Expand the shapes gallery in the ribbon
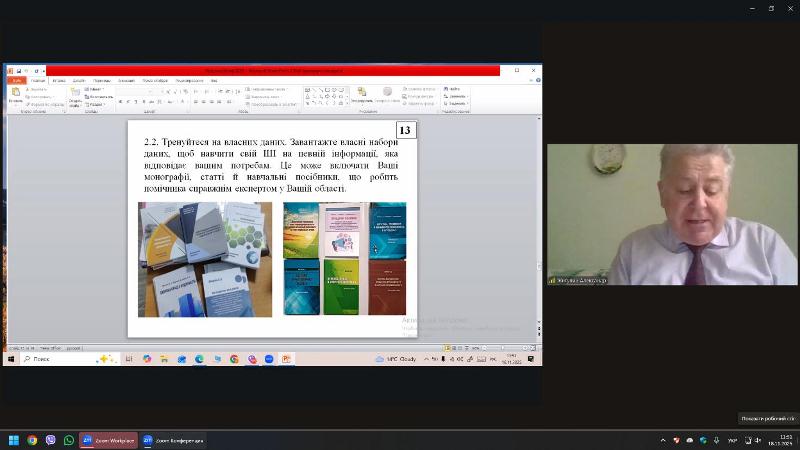 click(x=346, y=103)
